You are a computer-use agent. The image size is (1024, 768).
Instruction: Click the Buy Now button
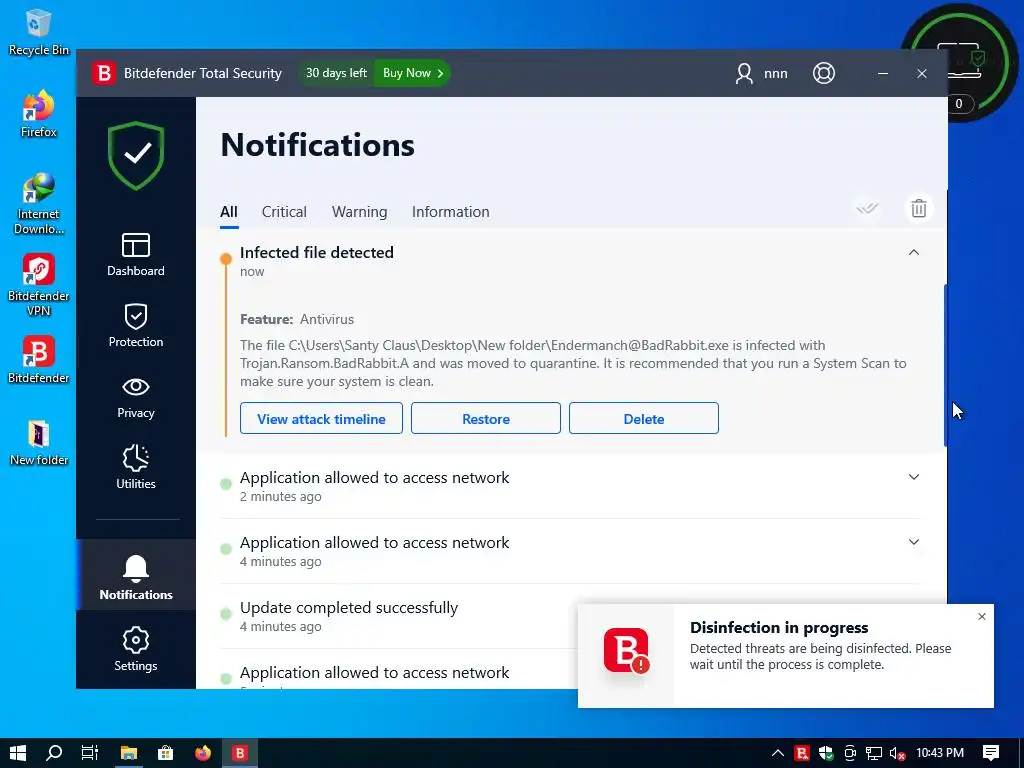pyautogui.click(x=413, y=73)
